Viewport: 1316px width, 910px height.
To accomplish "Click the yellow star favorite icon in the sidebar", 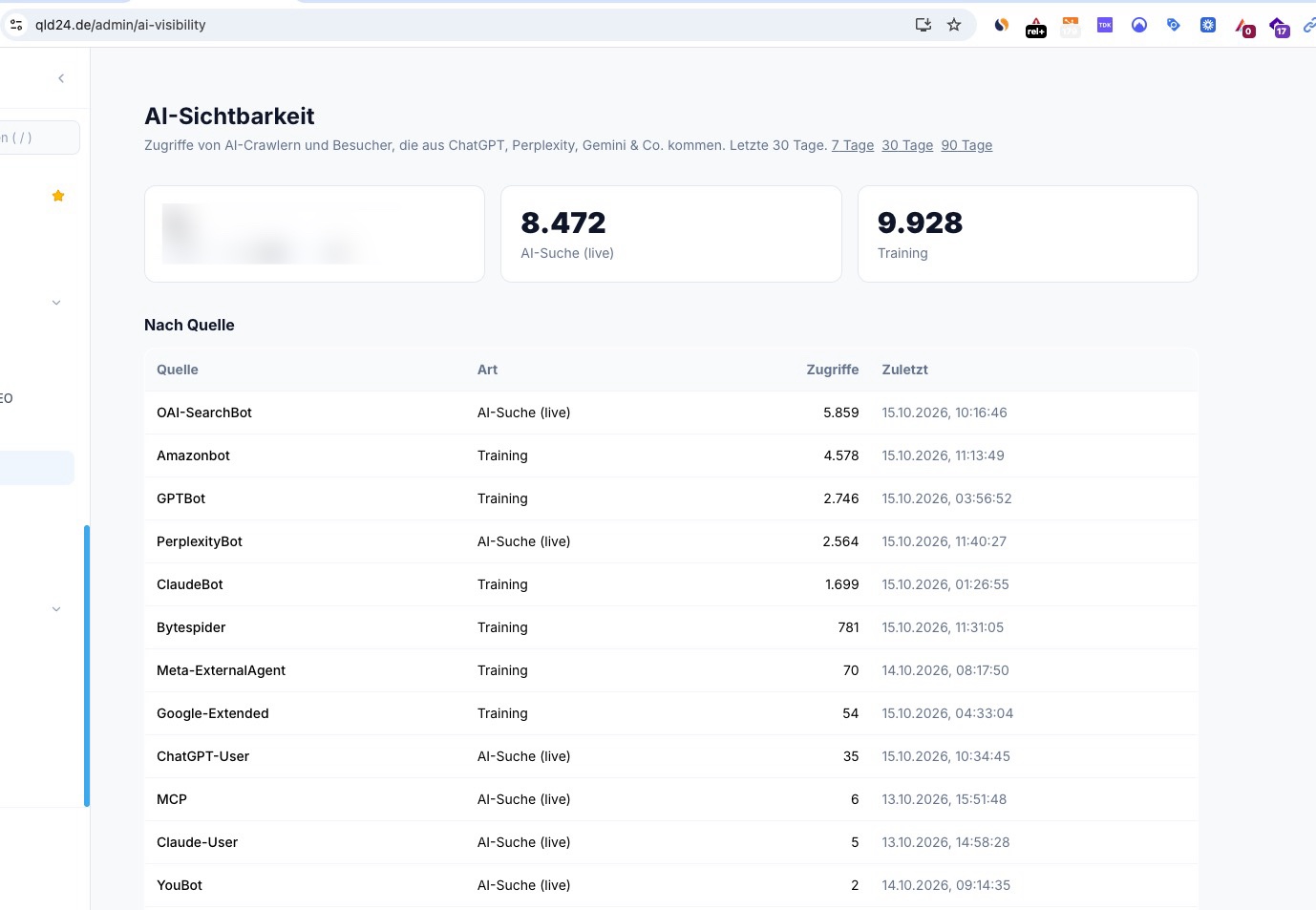I will click(x=58, y=196).
